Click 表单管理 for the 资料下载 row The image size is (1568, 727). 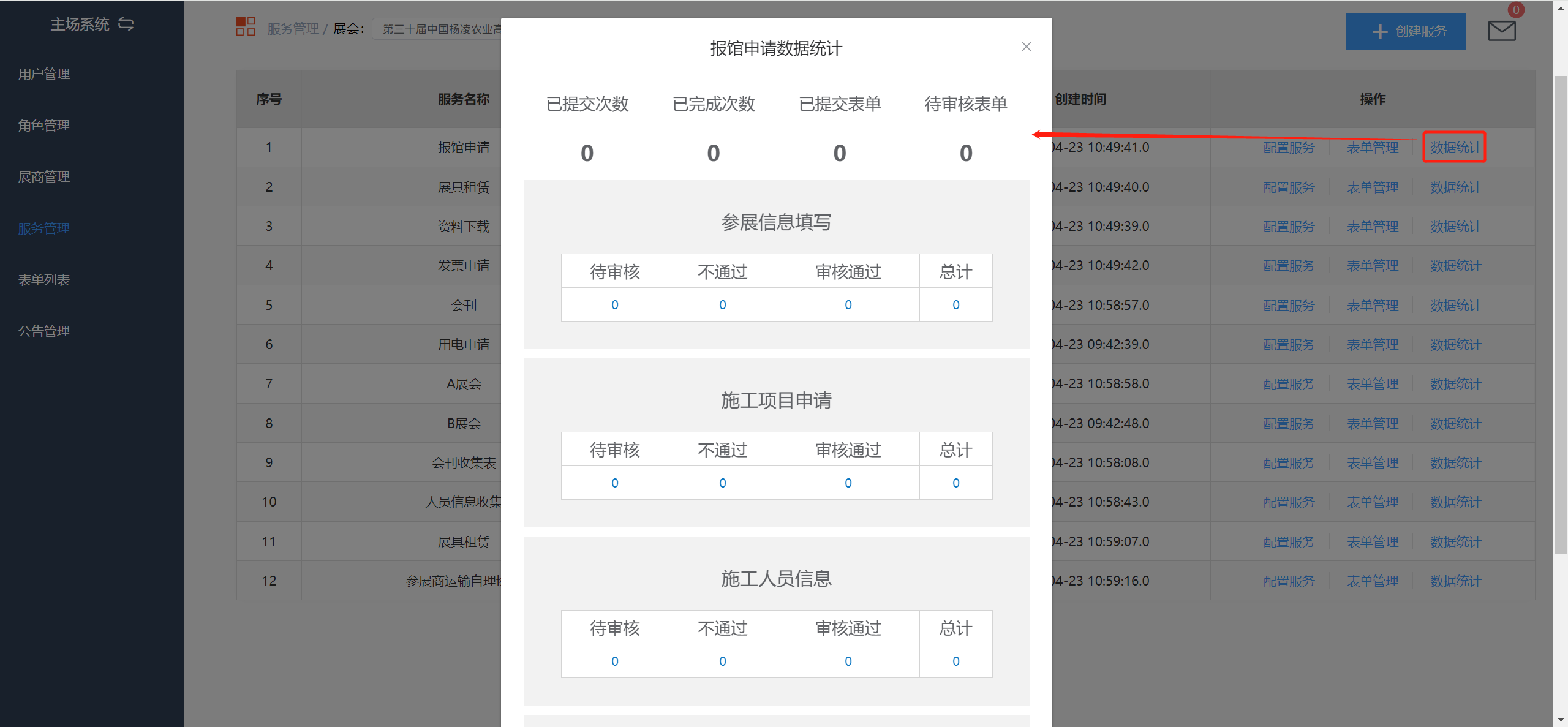point(1372,226)
